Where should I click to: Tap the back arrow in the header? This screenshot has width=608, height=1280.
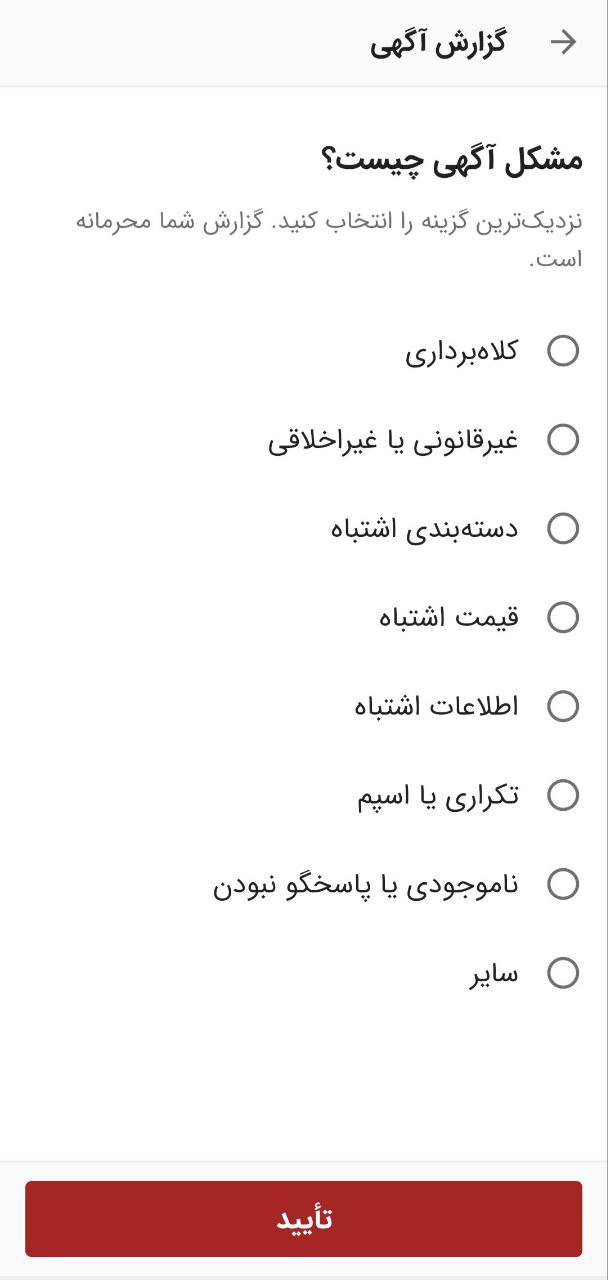pyautogui.click(x=564, y=42)
